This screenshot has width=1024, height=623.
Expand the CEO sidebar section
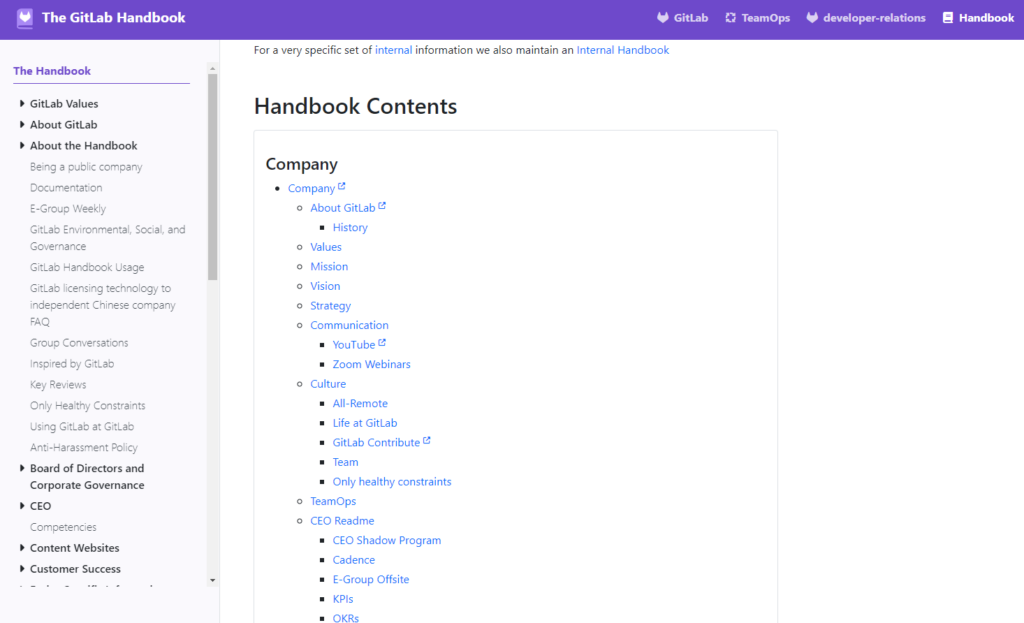(x=22, y=505)
